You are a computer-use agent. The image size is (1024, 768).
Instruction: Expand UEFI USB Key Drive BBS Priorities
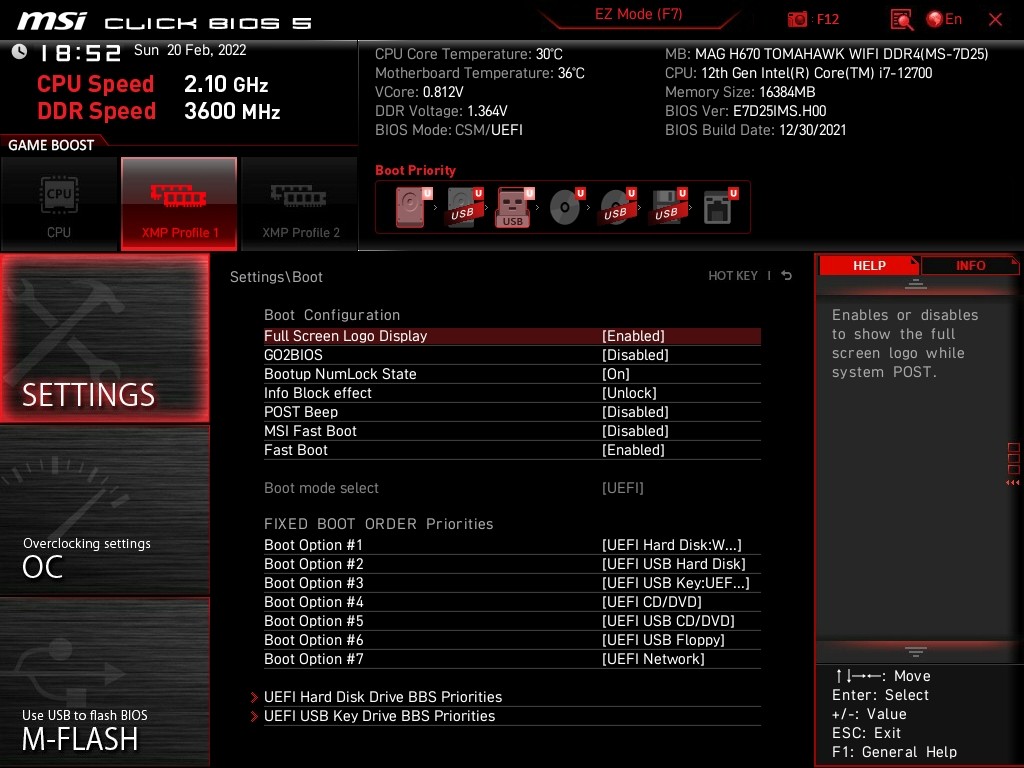(379, 716)
